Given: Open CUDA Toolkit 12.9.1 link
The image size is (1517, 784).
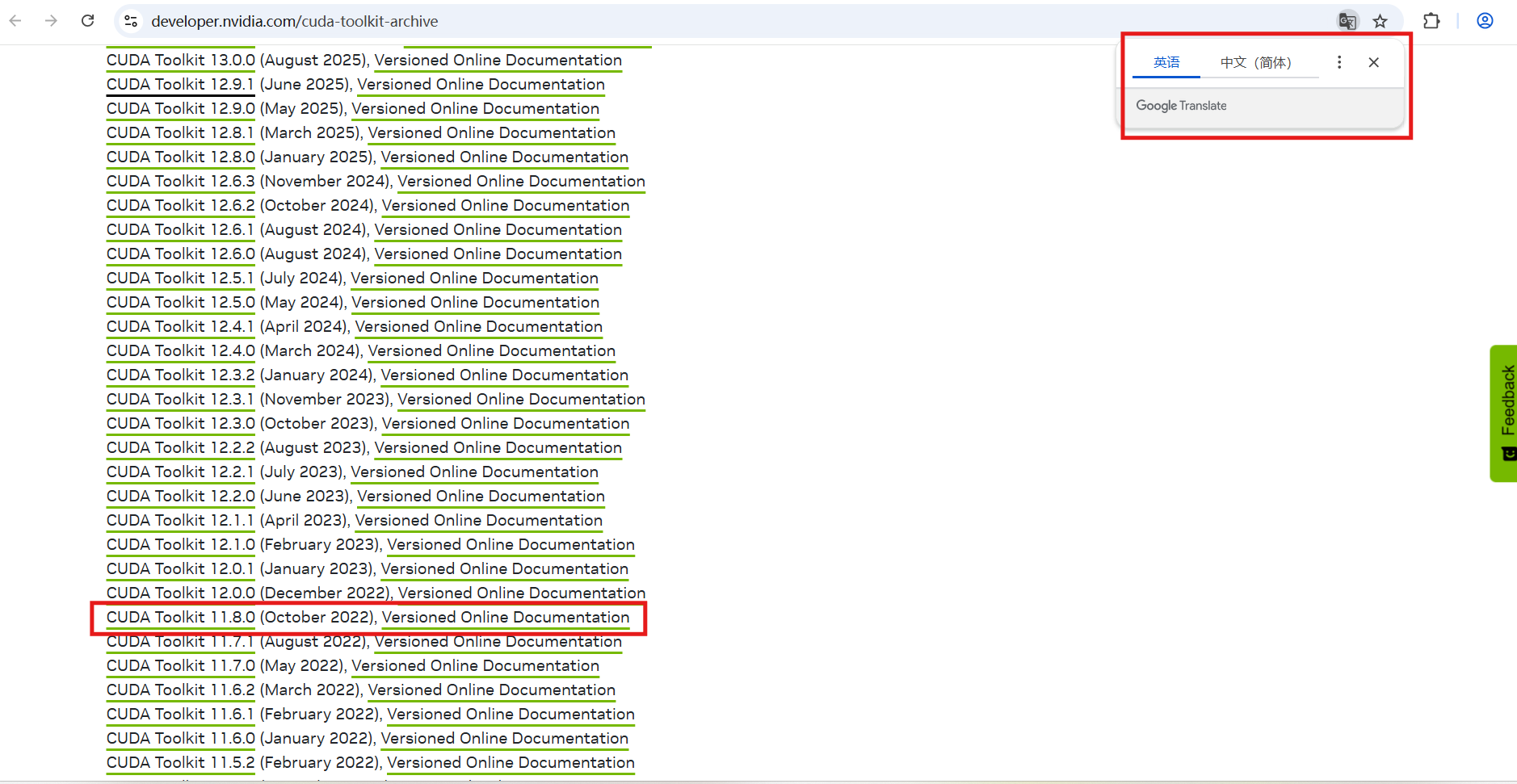Looking at the screenshot, I should (x=181, y=84).
